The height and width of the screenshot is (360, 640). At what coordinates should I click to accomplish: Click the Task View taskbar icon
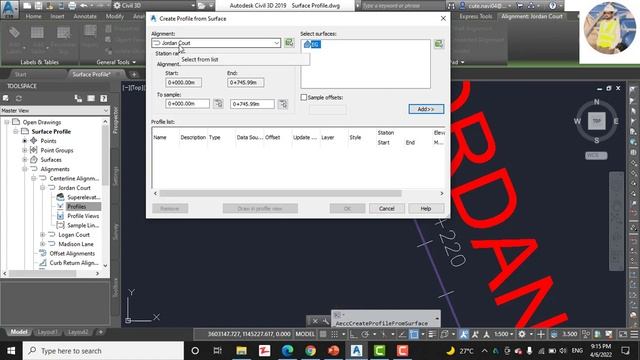[x=218, y=351]
